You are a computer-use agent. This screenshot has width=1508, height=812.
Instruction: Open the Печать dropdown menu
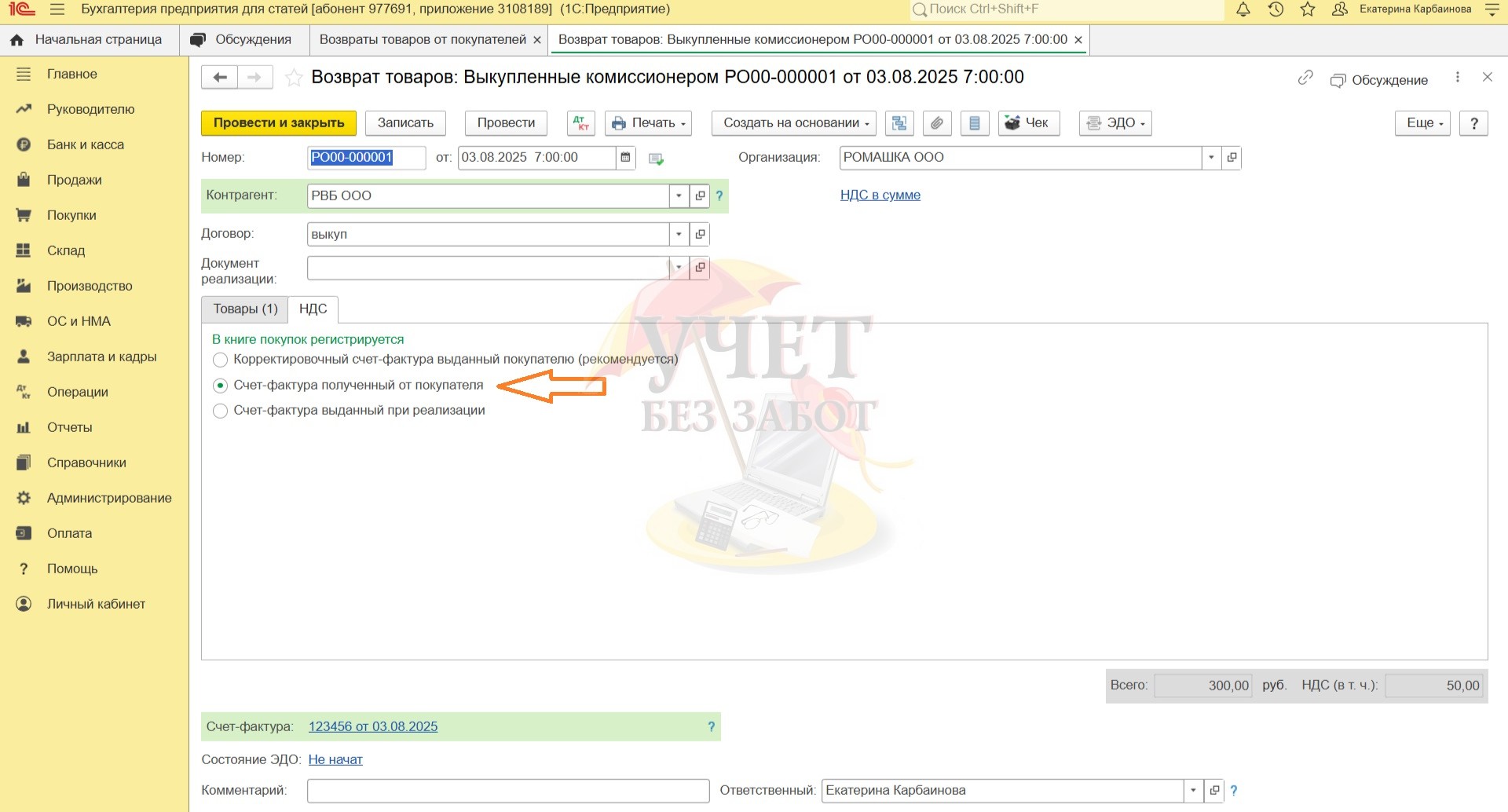(648, 123)
